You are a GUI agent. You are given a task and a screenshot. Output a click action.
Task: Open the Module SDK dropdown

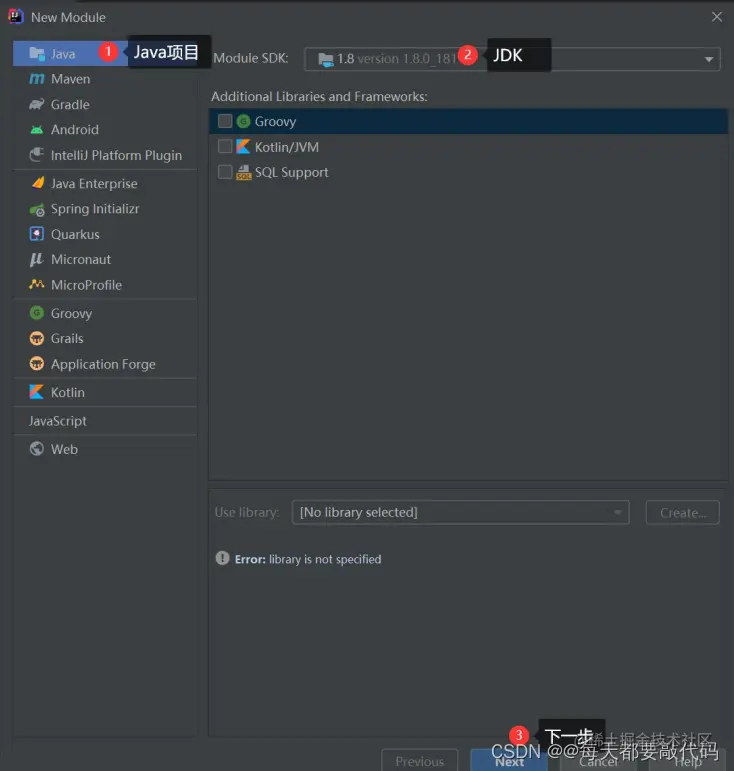(x=512, y=59)
